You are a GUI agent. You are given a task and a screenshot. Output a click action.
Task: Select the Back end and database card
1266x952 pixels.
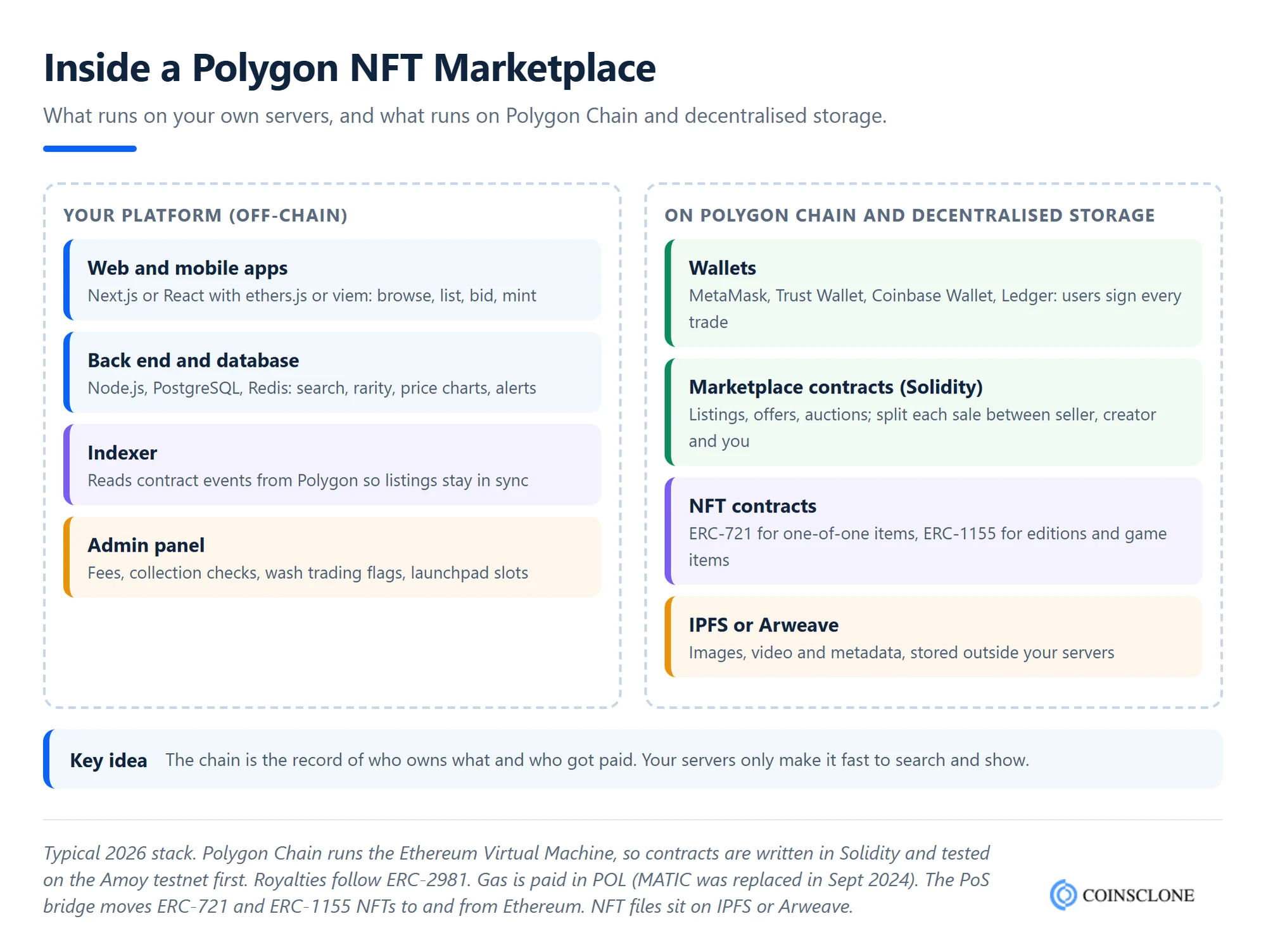pyautogui.click(x=332, y=372)
